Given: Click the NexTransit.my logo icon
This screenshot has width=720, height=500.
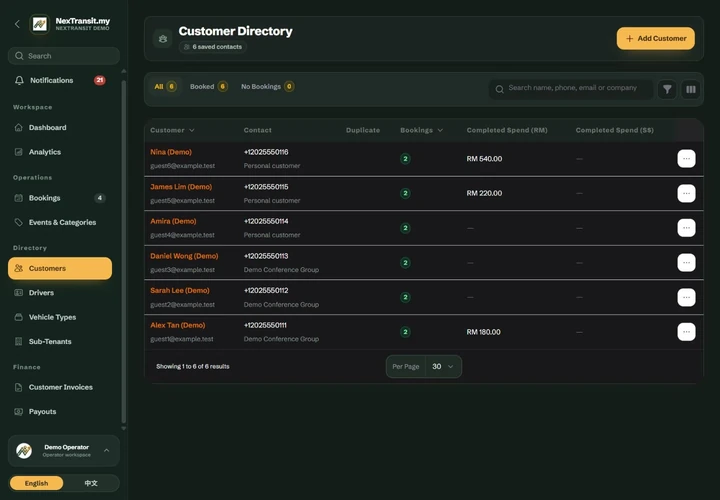Looking at the screenshot, I should [39, 24].
